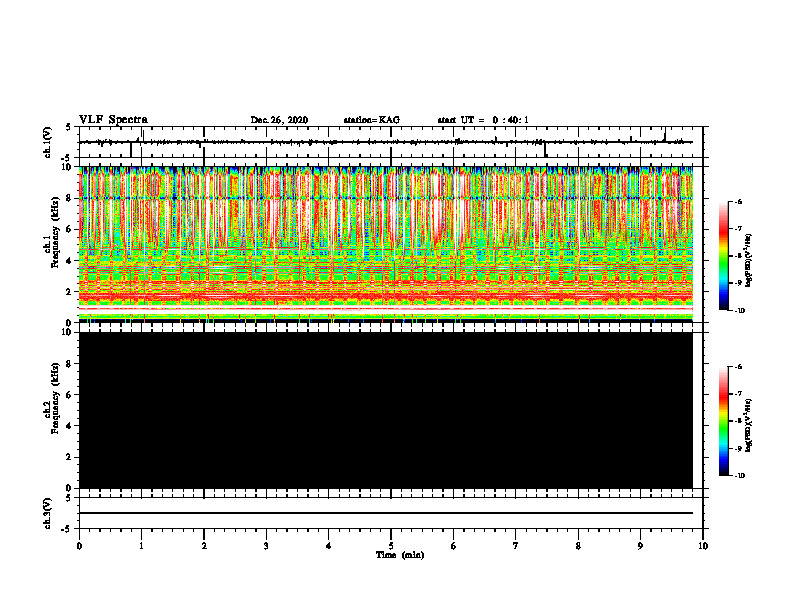
Task: Click time axis tick label "2"
Action: pyautogui.click(x=204, y=546)
